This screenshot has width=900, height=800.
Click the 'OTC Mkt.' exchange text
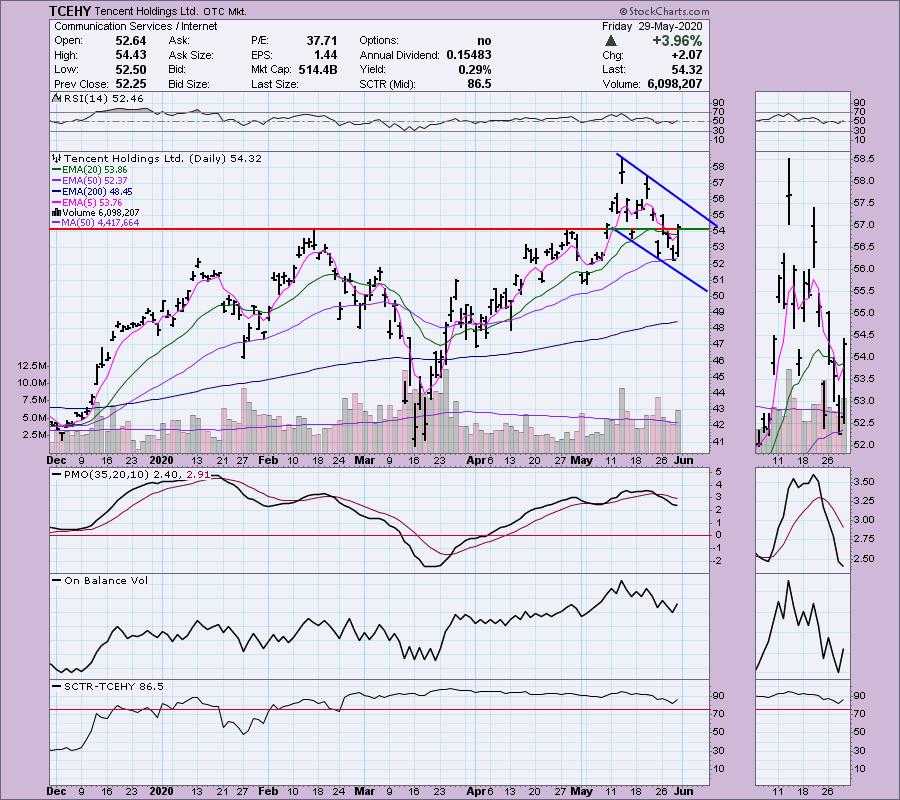(225, 11)
